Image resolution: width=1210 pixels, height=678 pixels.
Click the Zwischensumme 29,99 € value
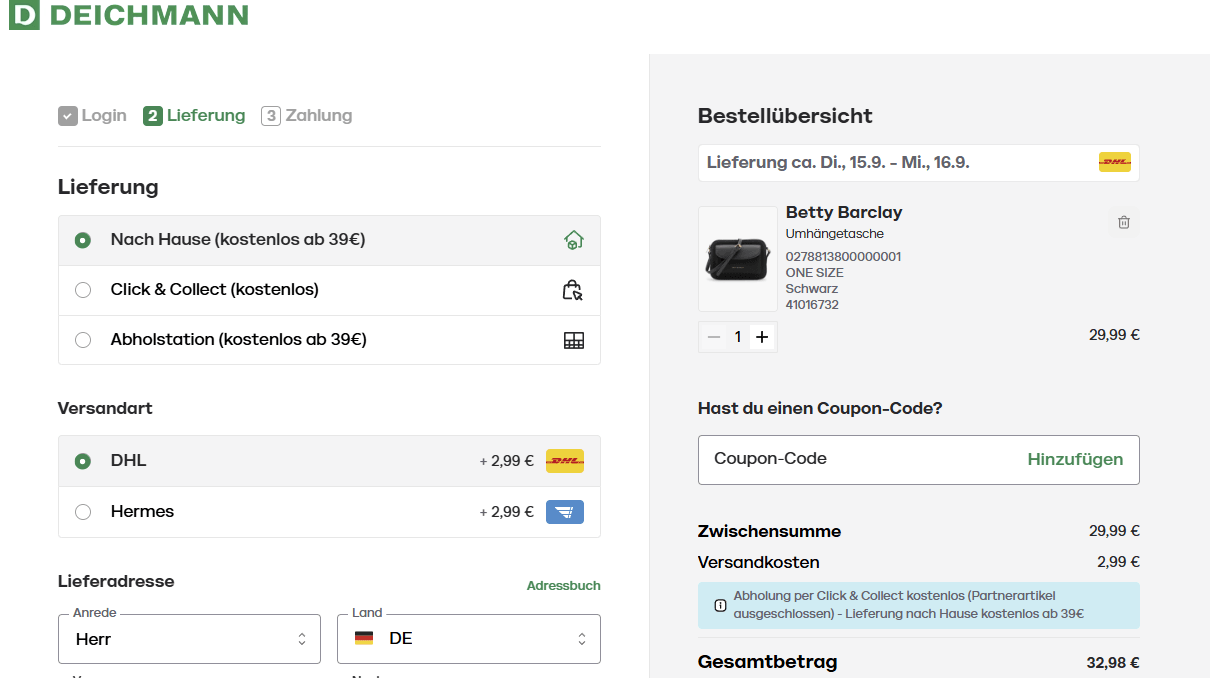point(1114,531)
